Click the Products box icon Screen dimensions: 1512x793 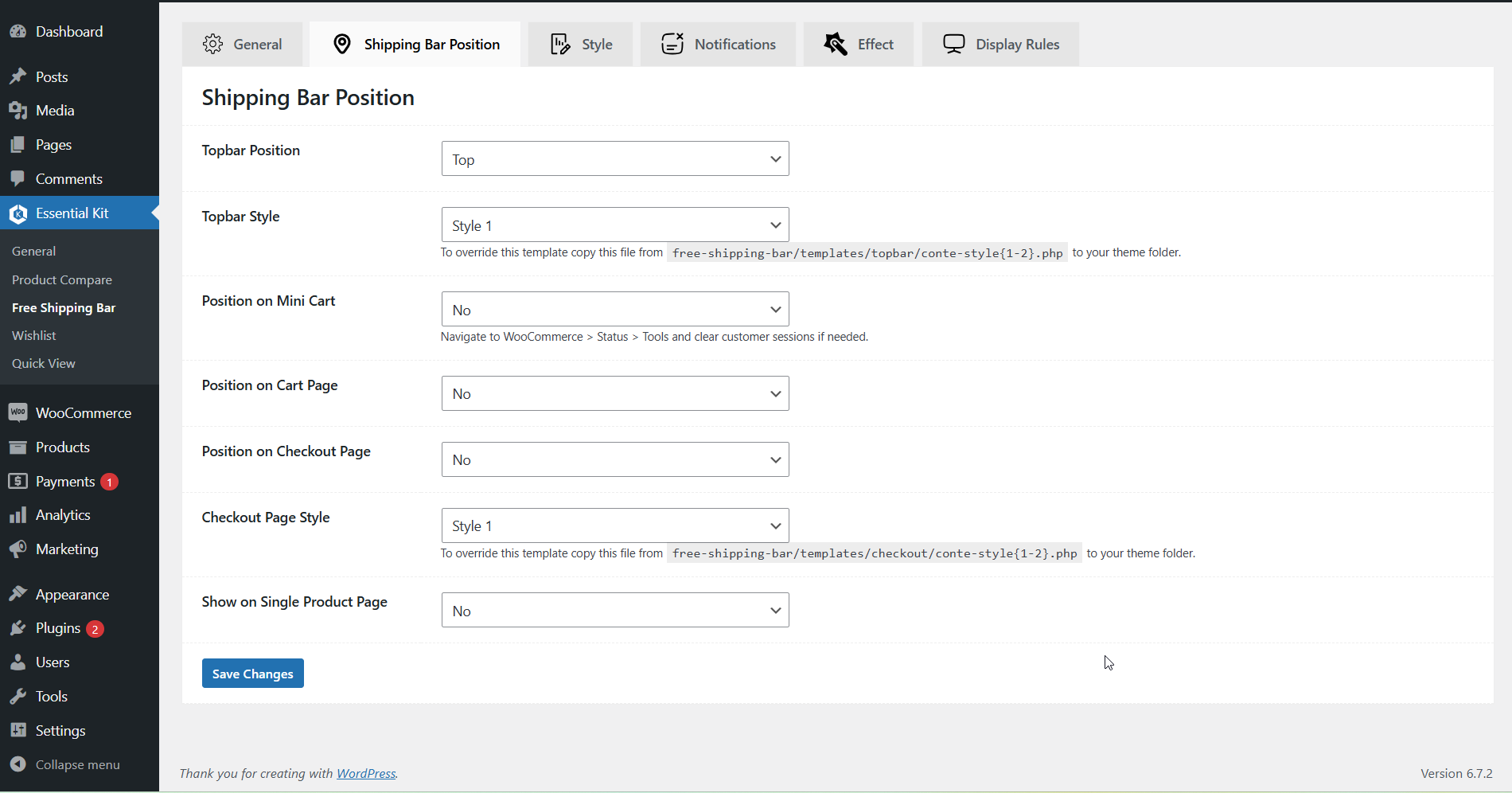point(18,447)
